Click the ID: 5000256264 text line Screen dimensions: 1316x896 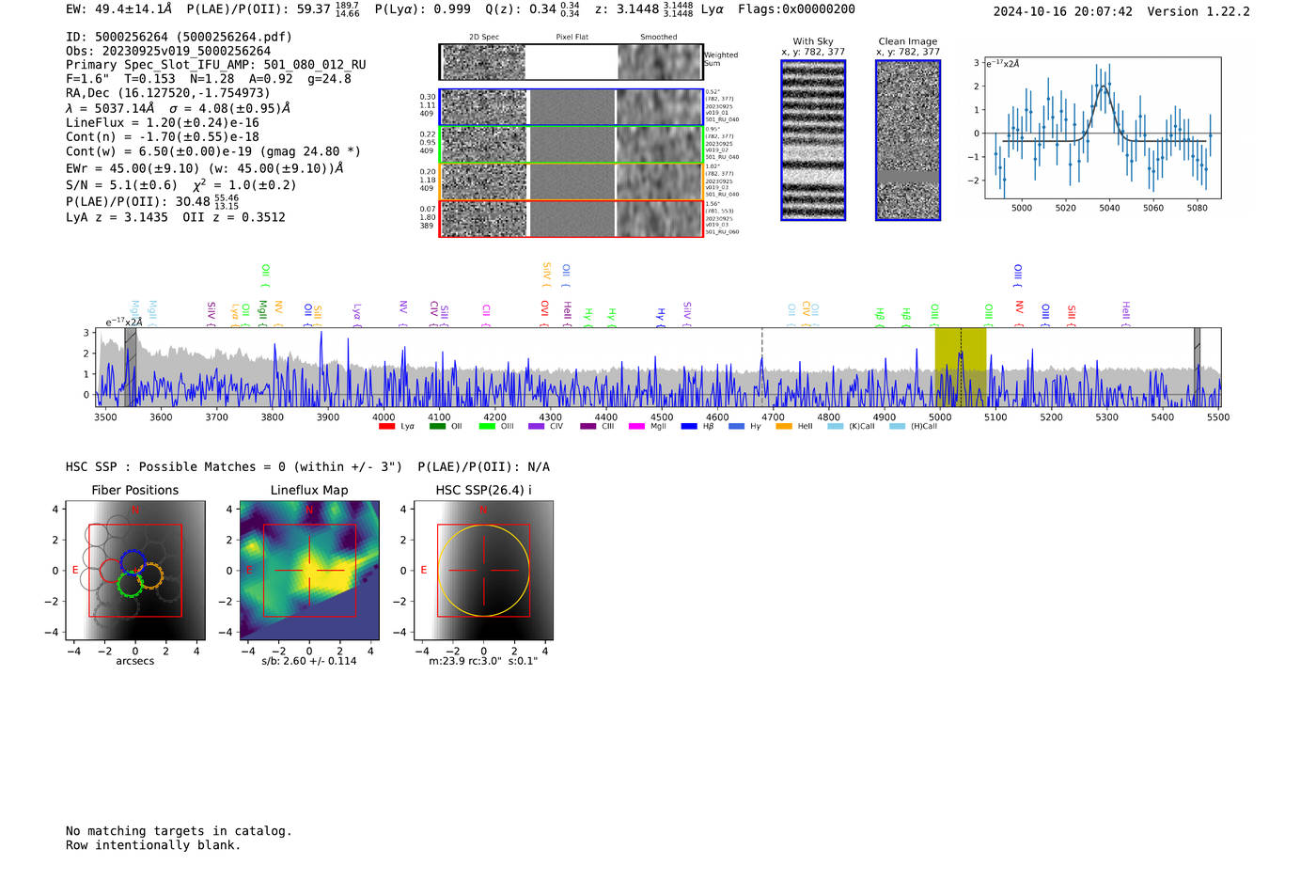click(x=179, y=37)
